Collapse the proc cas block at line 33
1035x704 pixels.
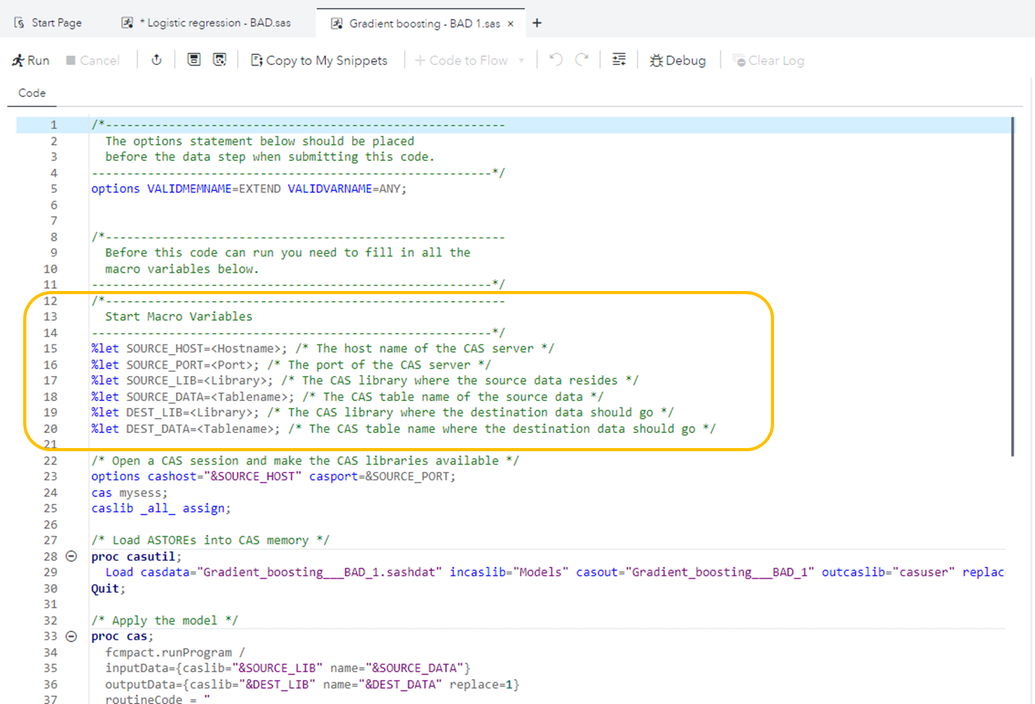(x=71, y=636)
